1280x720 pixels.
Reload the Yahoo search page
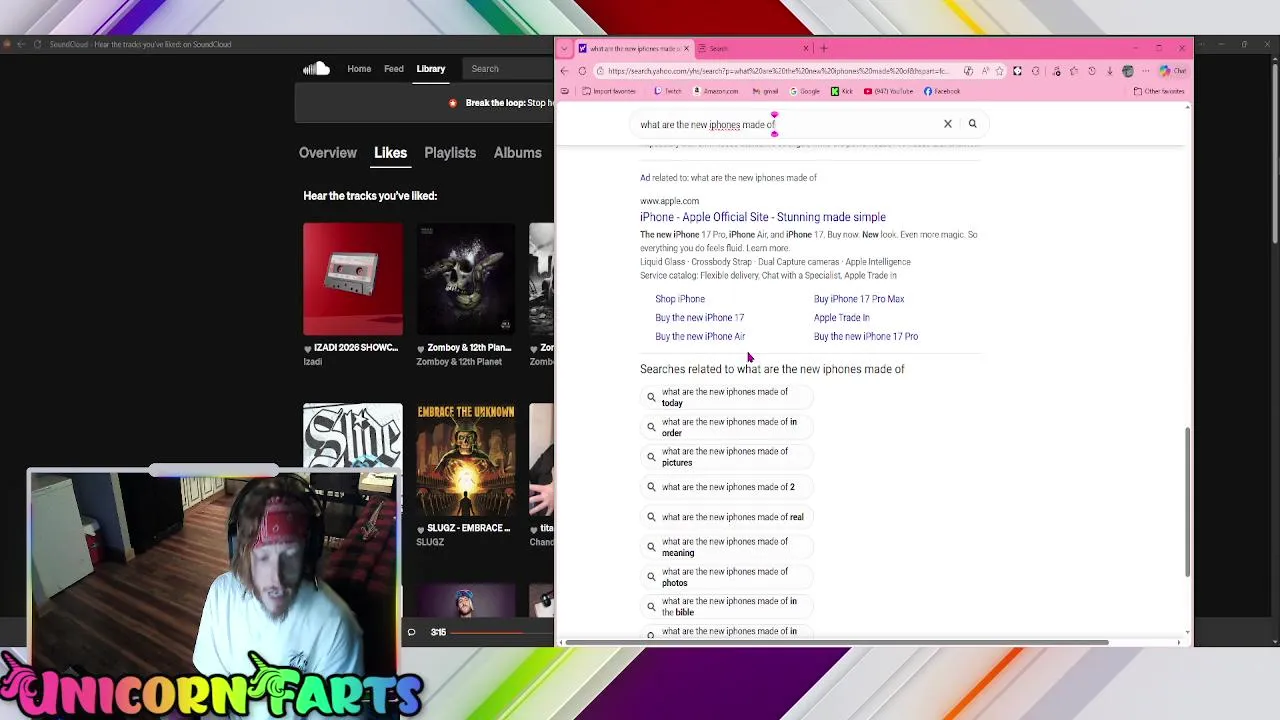[x=582, y=71]
